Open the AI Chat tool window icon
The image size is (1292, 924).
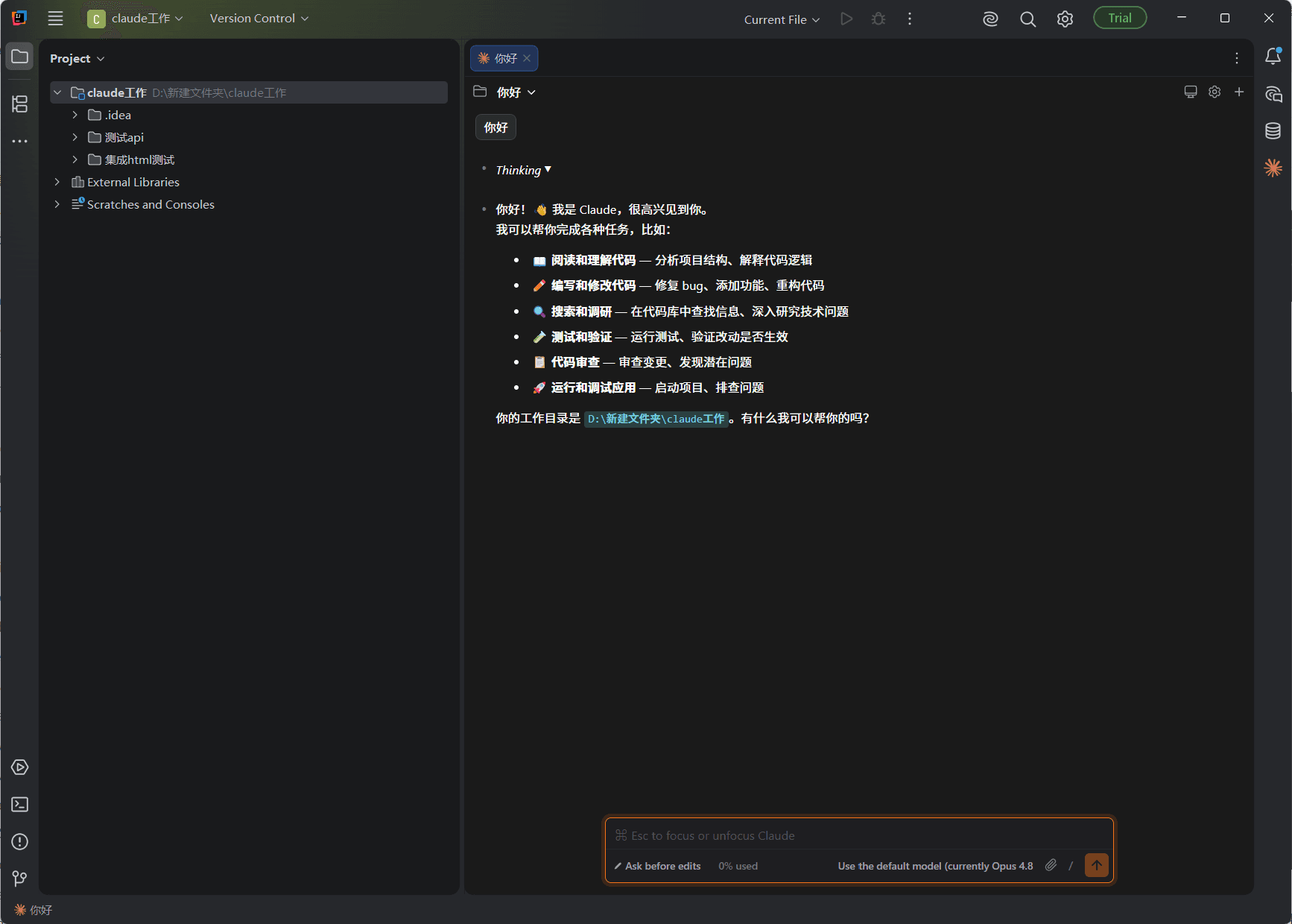(1273, 94)
